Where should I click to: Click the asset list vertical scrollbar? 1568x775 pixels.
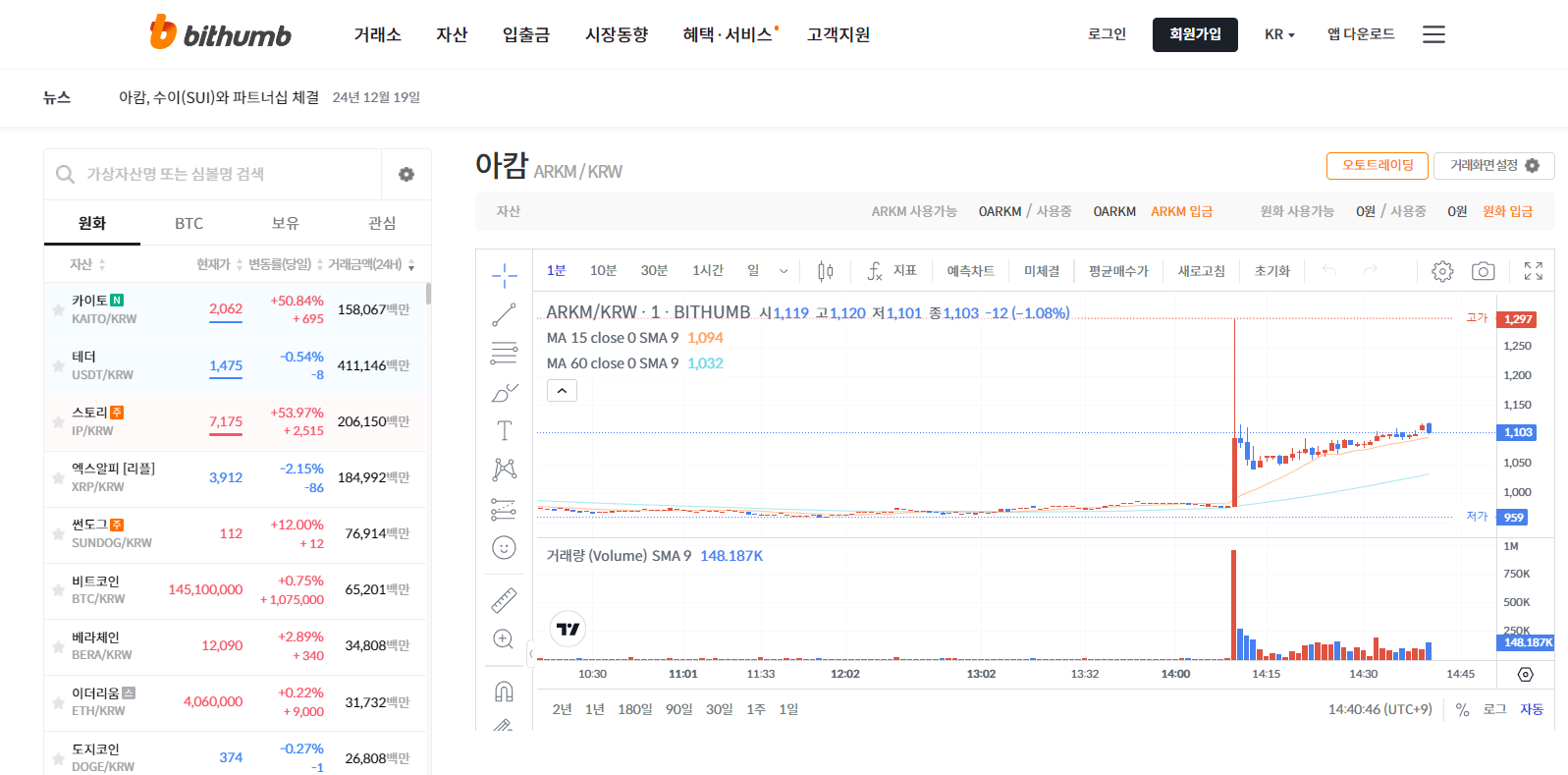tap(428, 294)
